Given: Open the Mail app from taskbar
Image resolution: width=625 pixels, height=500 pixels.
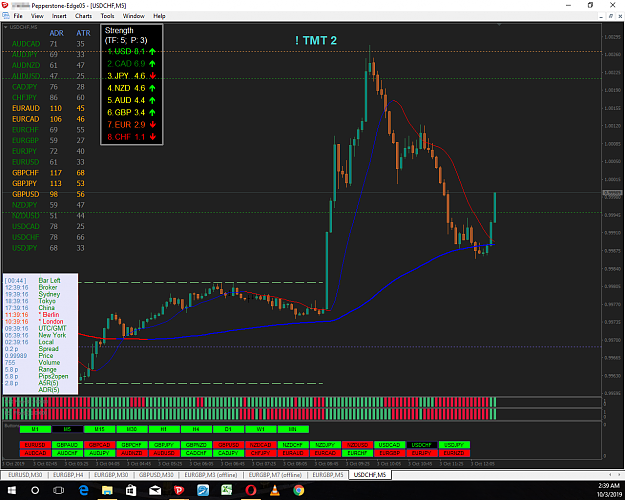Looking at the screenshot, I should (155, 490).
